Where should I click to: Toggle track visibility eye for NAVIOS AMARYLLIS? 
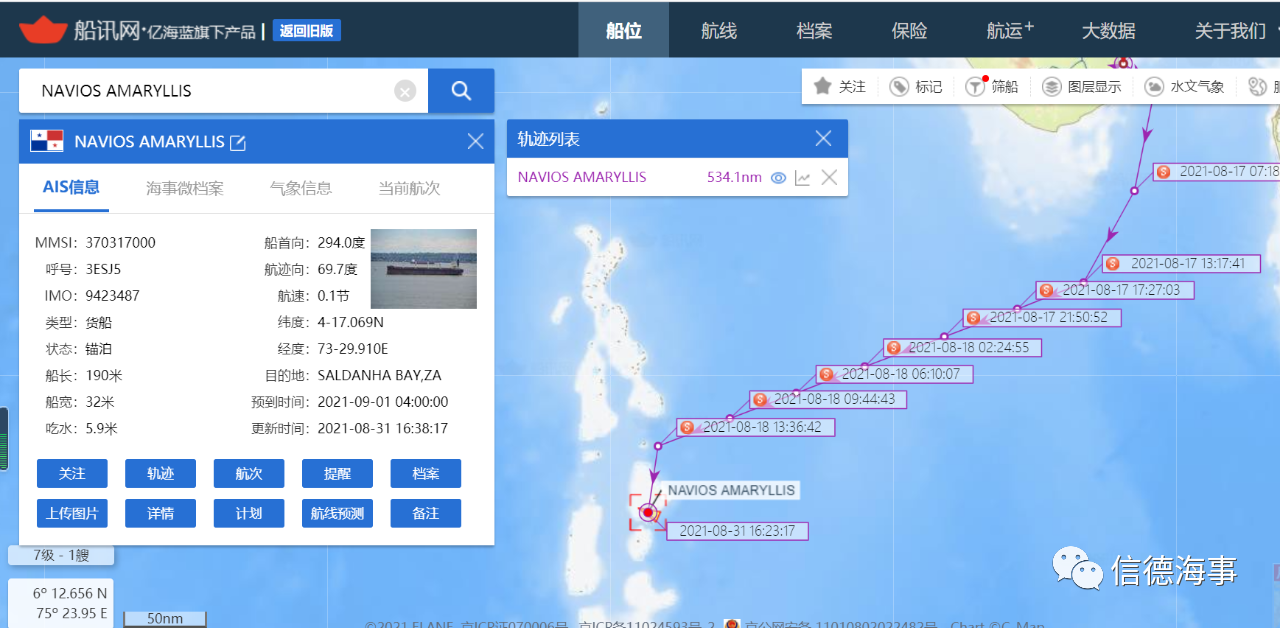click(778, 178)
